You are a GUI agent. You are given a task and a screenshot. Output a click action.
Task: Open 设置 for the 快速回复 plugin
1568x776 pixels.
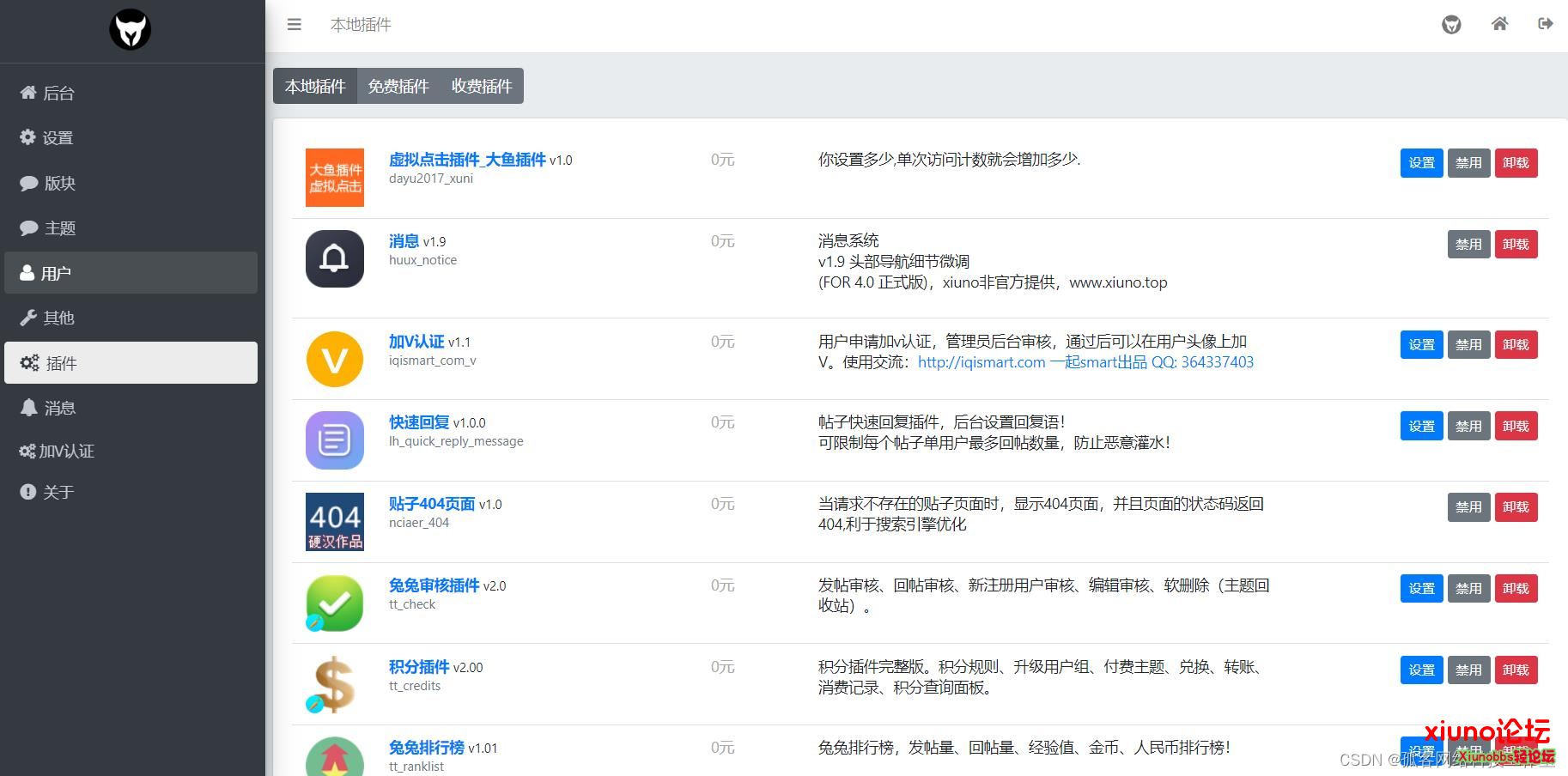1421,427
